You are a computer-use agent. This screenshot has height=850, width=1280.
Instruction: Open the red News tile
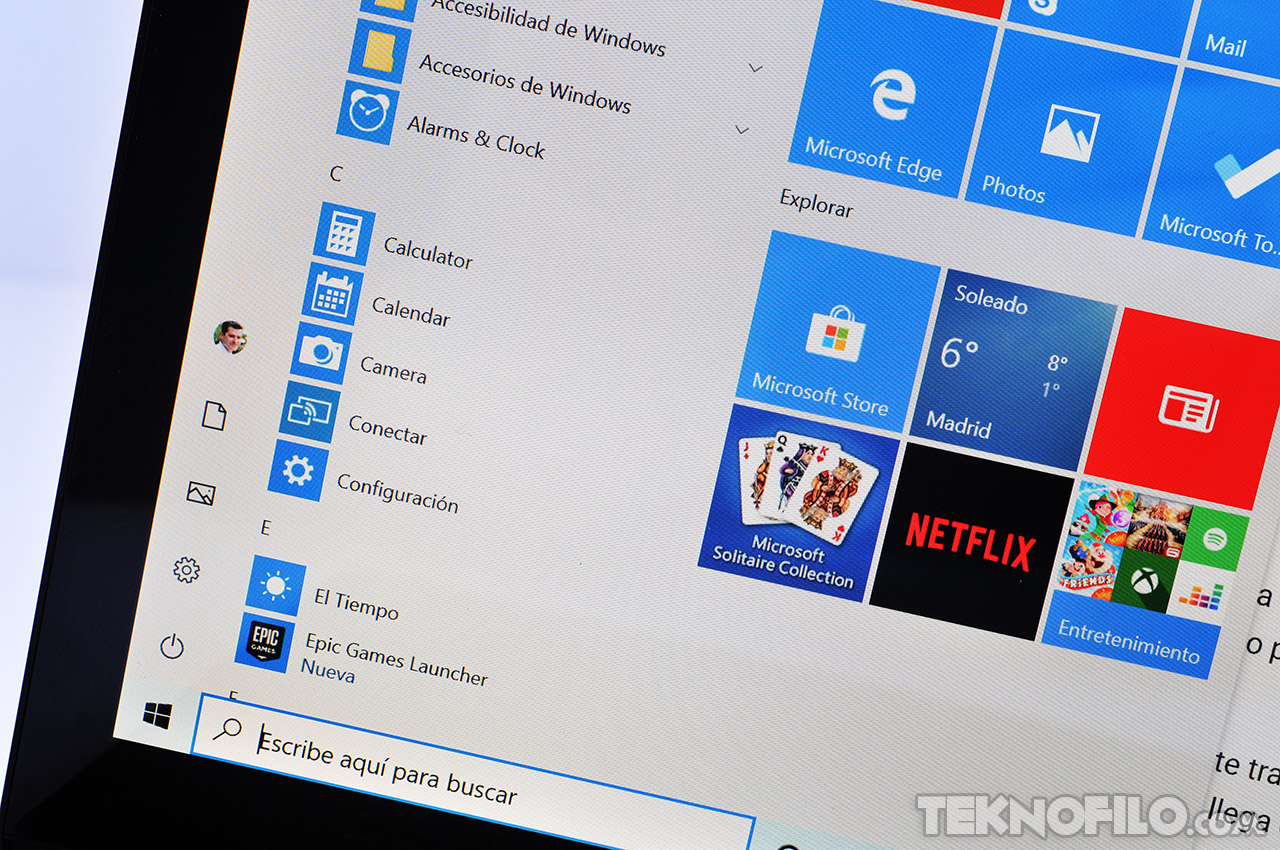[1186, 409]
